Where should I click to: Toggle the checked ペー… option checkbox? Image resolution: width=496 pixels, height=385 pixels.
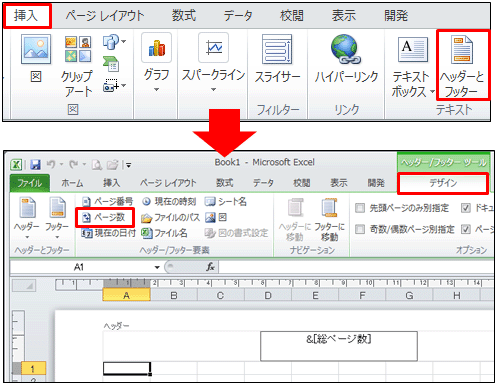pos(466,229)
